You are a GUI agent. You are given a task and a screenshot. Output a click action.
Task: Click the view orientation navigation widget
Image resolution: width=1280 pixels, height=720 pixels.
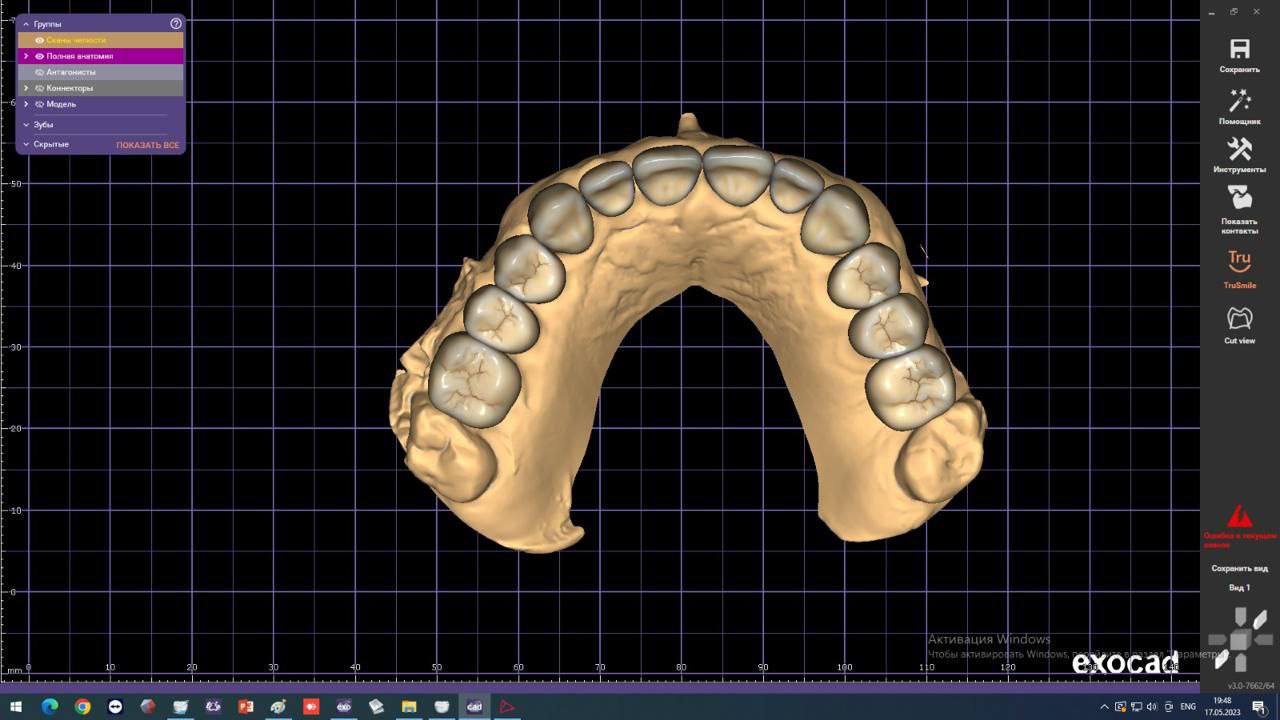(1239, 640)
